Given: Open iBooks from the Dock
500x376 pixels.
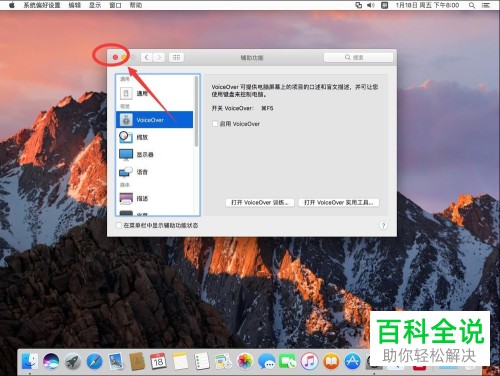Looking at the screenshot, I should 331,361.
